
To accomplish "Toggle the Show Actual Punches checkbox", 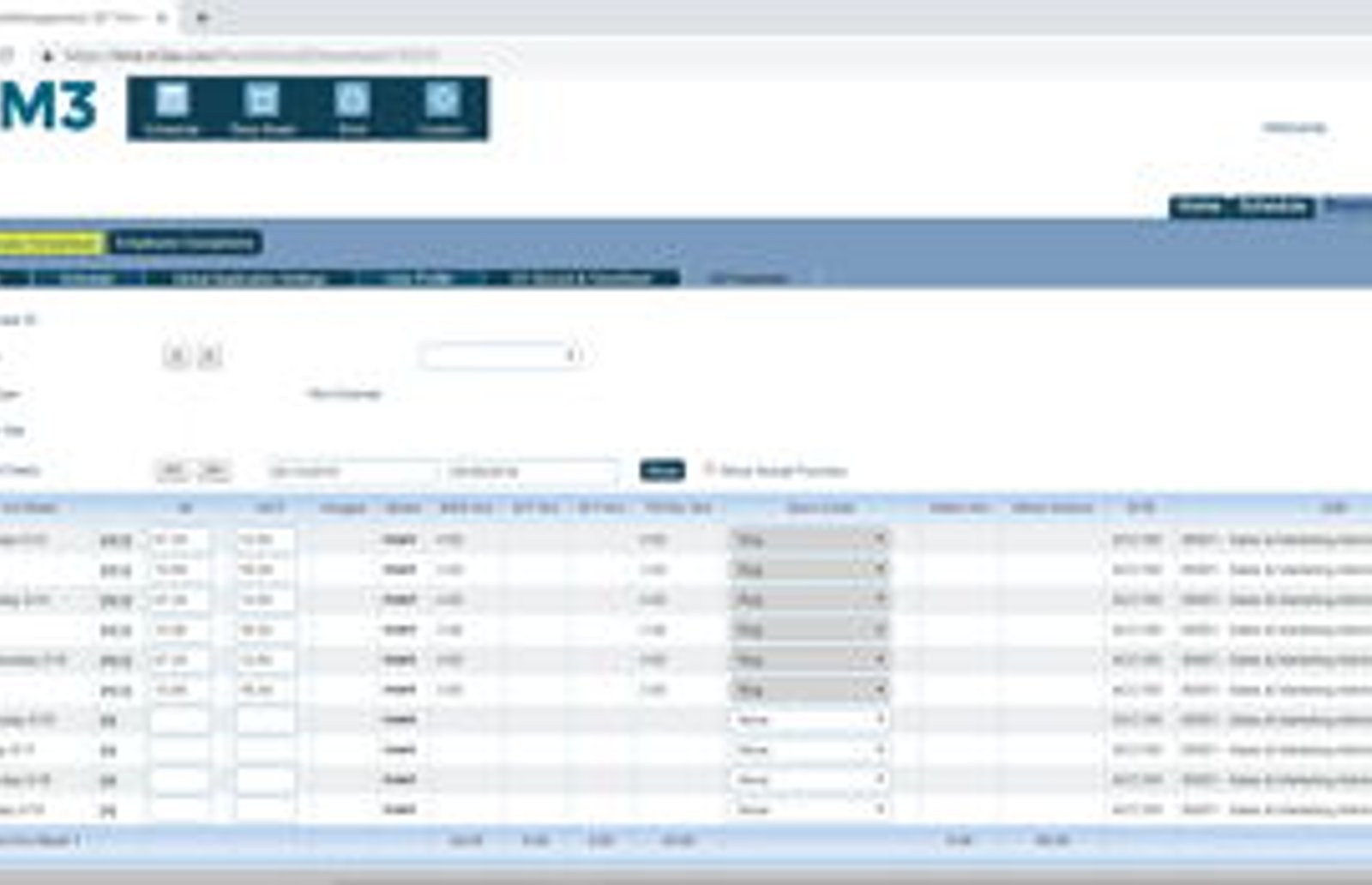I will pos(709,469).
